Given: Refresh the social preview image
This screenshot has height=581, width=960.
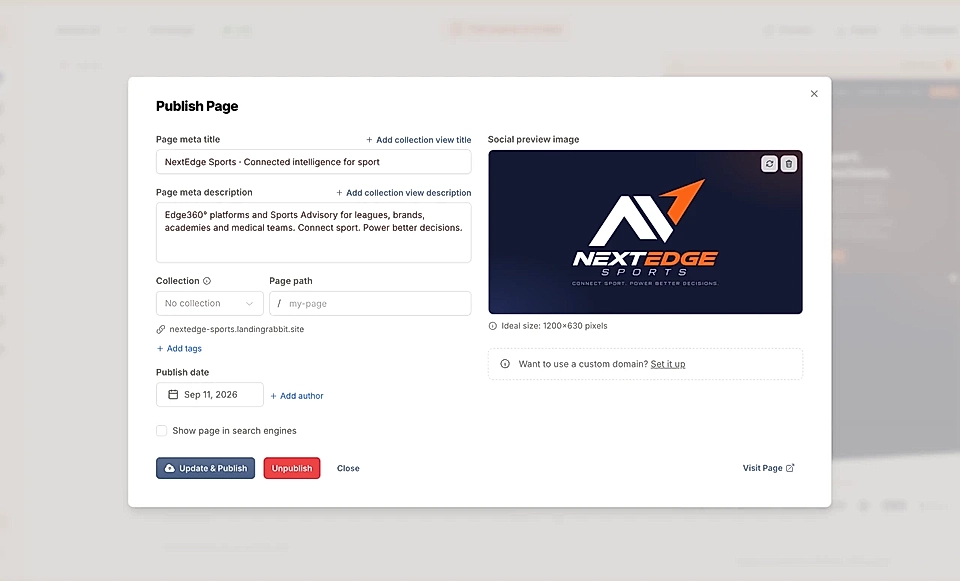Looking at the screenshot, I should click(x=769, y=164).
